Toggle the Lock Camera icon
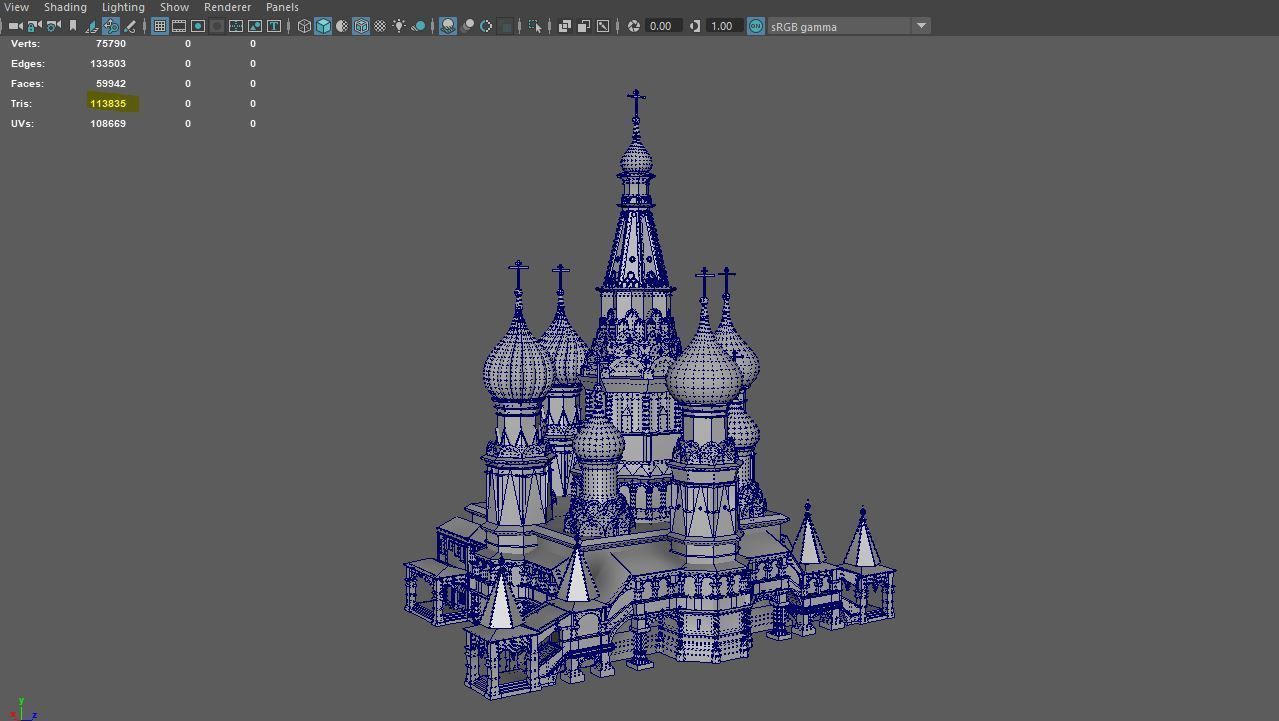Viewport: 1279px width, 721px height. (x=34, y=26)
